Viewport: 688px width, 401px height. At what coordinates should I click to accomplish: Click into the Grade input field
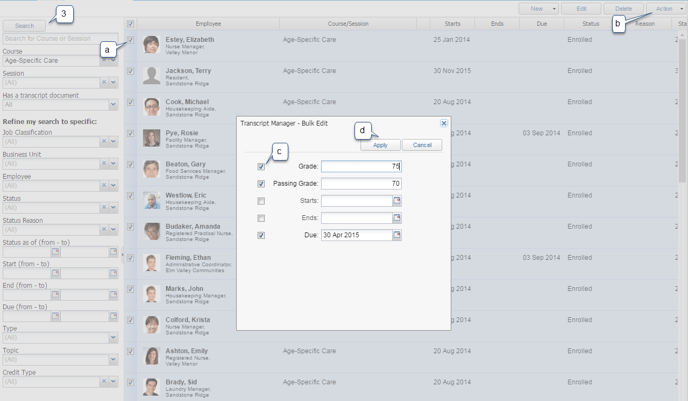point(361,166)
